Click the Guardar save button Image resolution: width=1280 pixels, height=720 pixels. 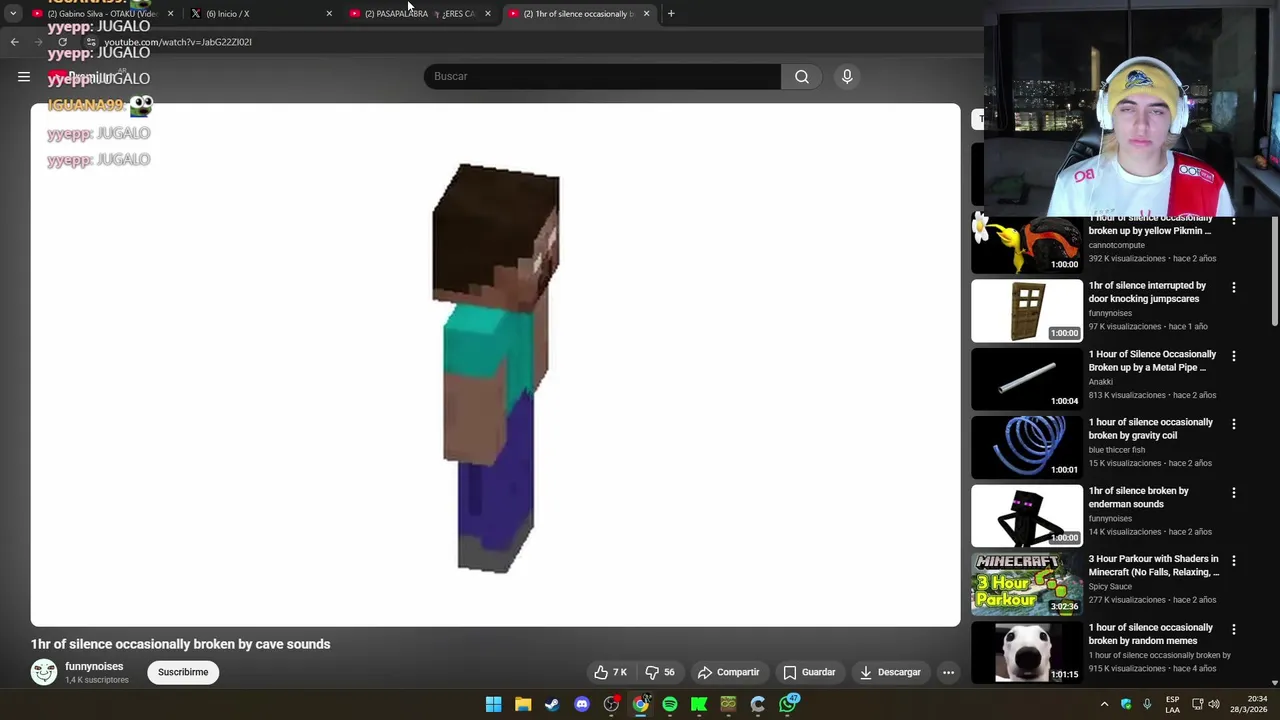[x=809, y=672]
